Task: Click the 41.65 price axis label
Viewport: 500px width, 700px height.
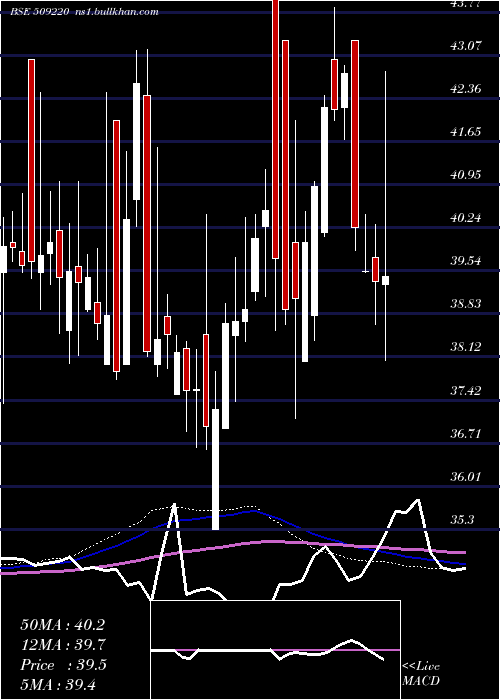Action: (466, 131)
